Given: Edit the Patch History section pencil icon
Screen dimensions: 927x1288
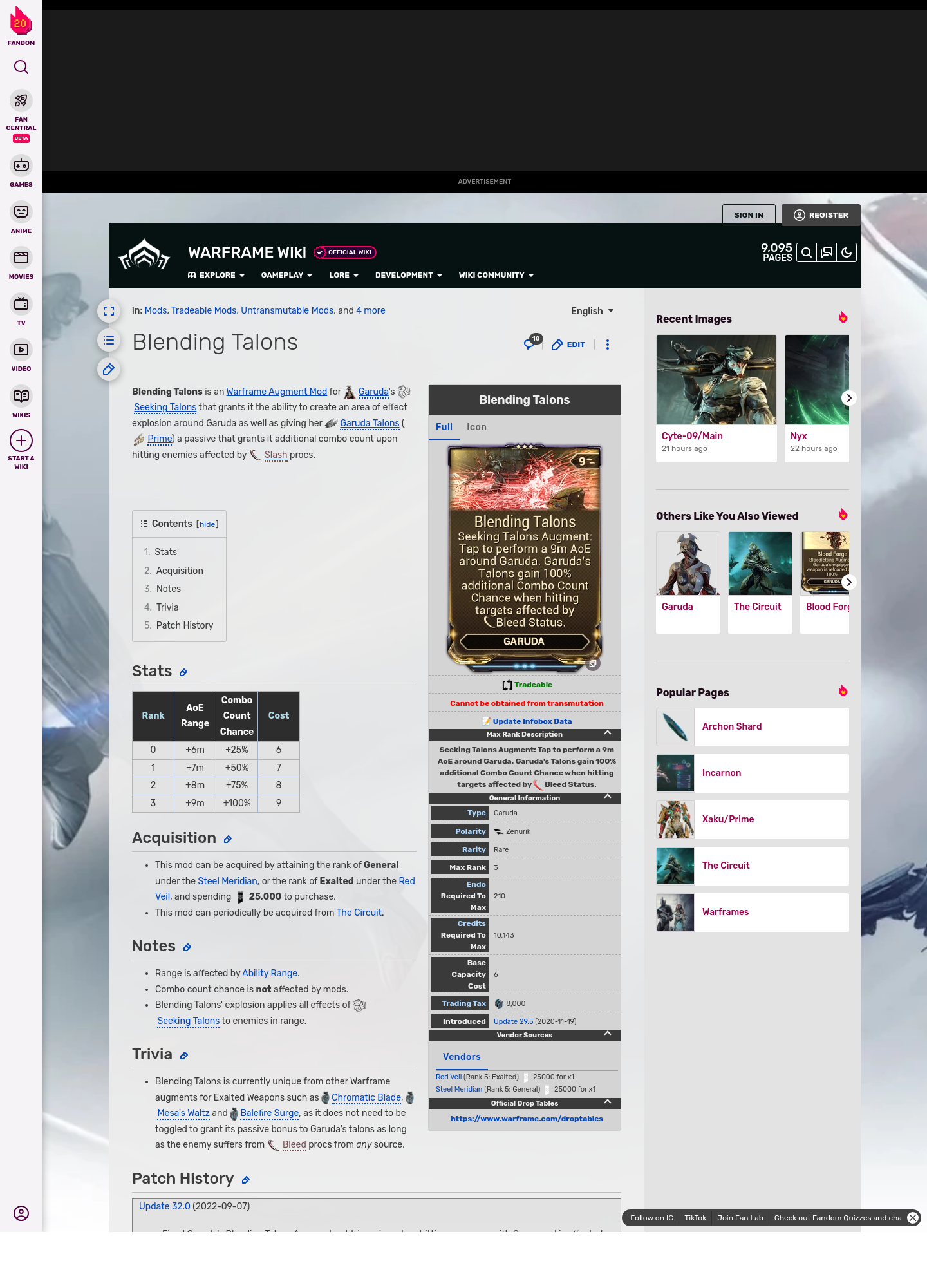Looking at the screenshot, I should pyautogui.click(x=245, y=1180).
